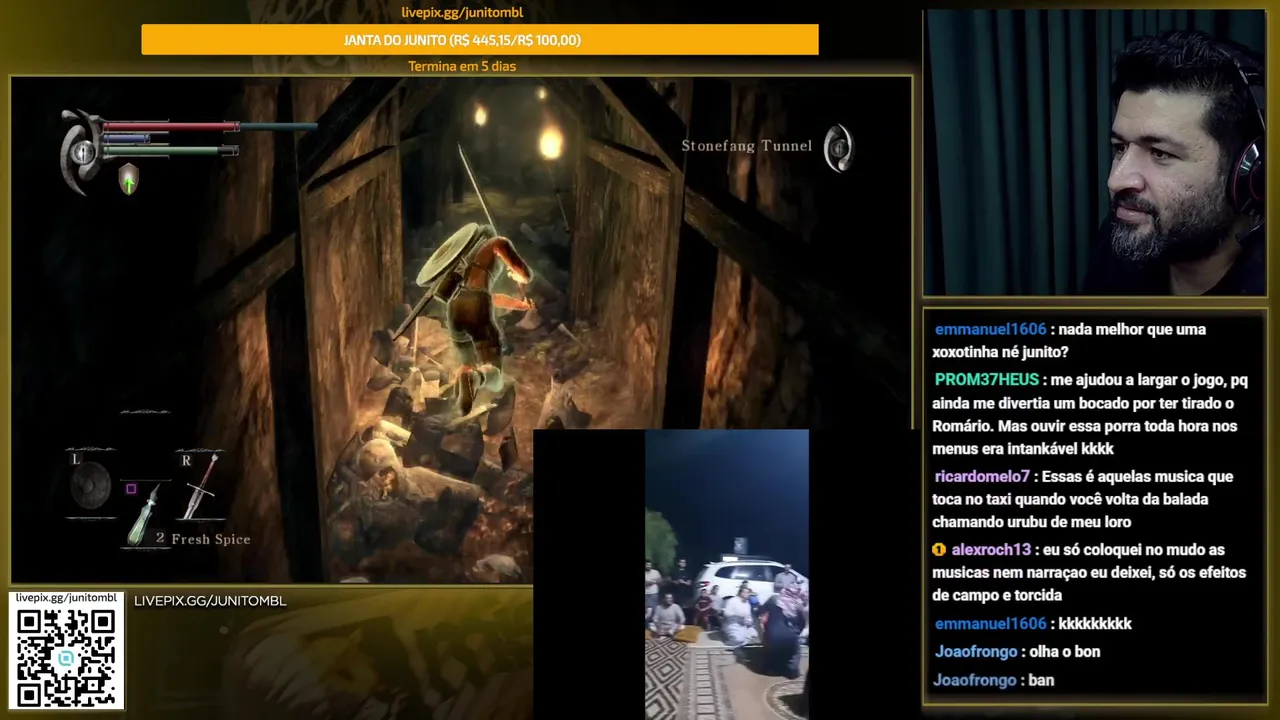1280x720 pixels.
Task: Click the LIVEPIX.GG/JUNITOMBL text beside QR code
Action: click(210, 601)
